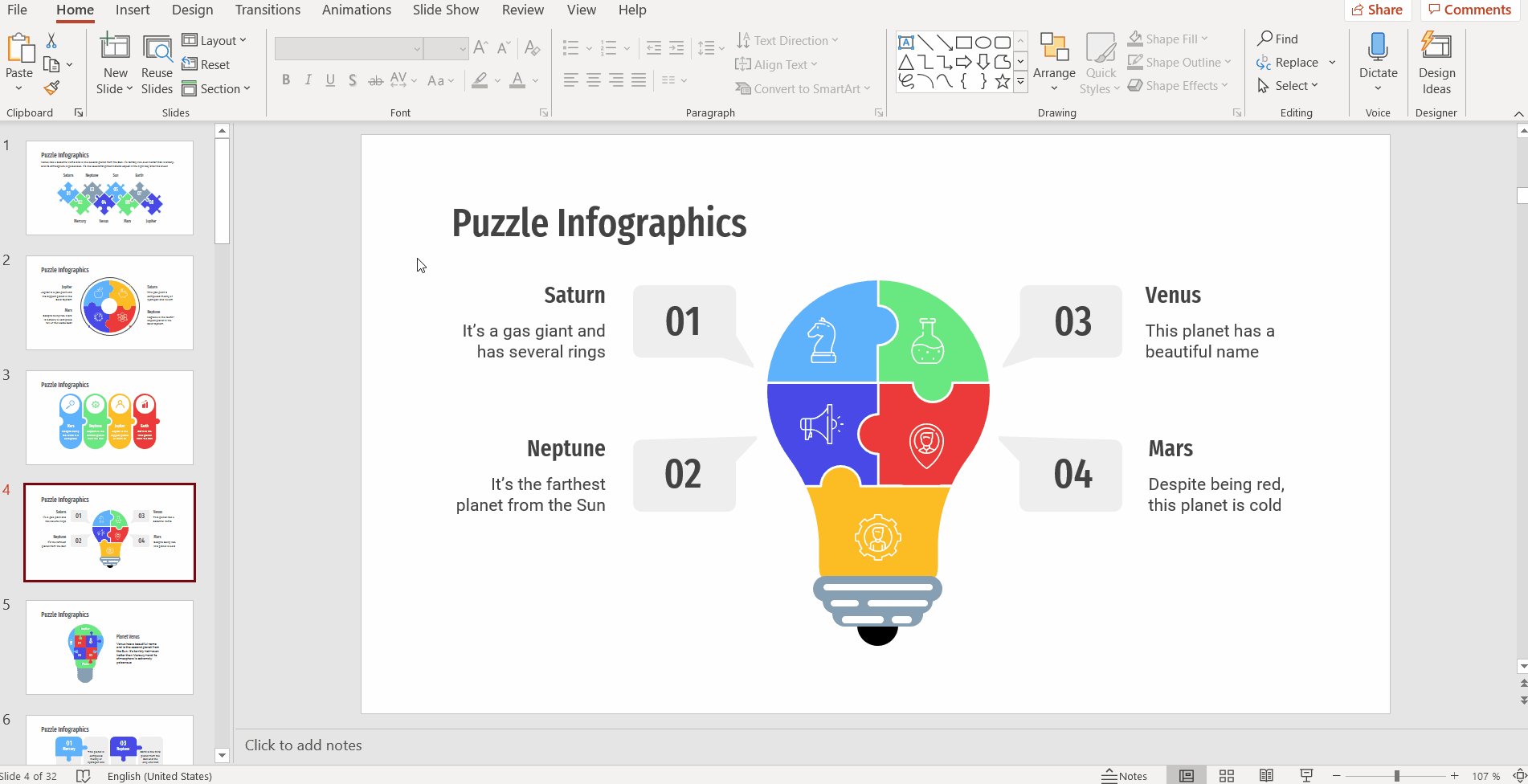
Task: Switch to the Slide Show tab
Action: [445, 10]
